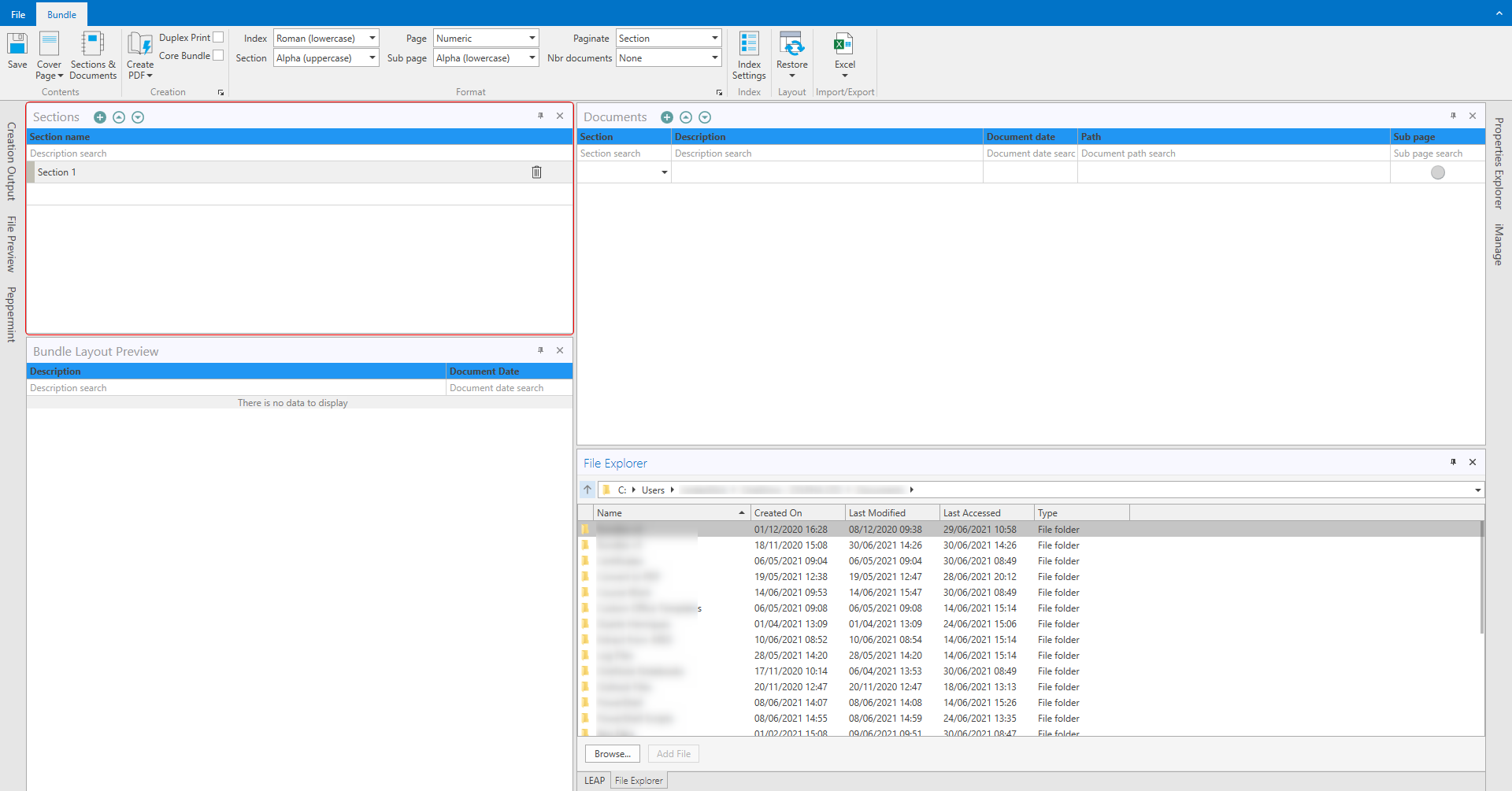Click the Restore layout button
The height and width of the screenshot is (791, 1512).
coord(791,50)
